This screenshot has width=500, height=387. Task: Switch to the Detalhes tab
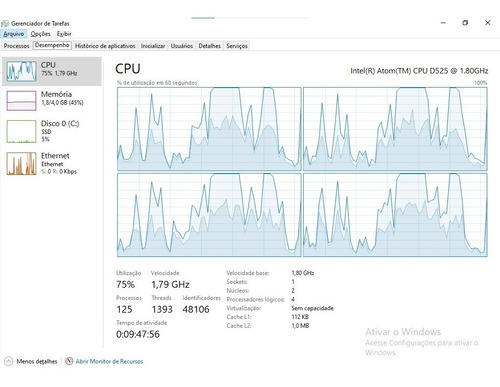tap(210, 46)
